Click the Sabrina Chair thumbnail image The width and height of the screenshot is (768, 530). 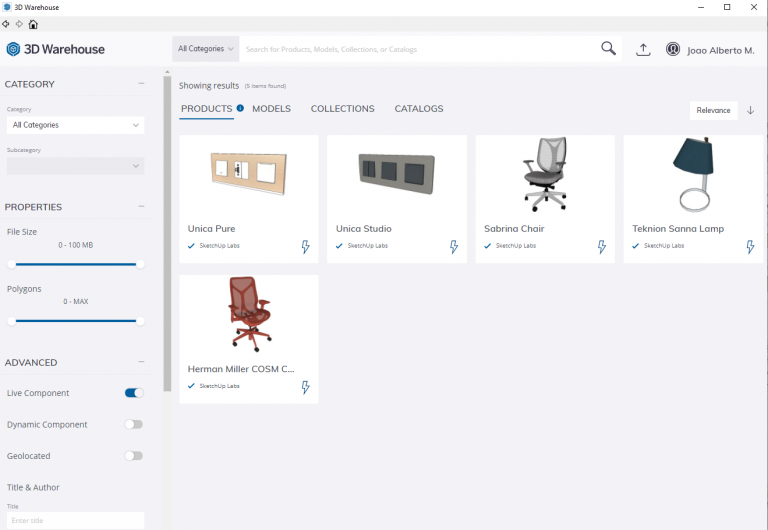pyautogui.click(x=545, y=174)
